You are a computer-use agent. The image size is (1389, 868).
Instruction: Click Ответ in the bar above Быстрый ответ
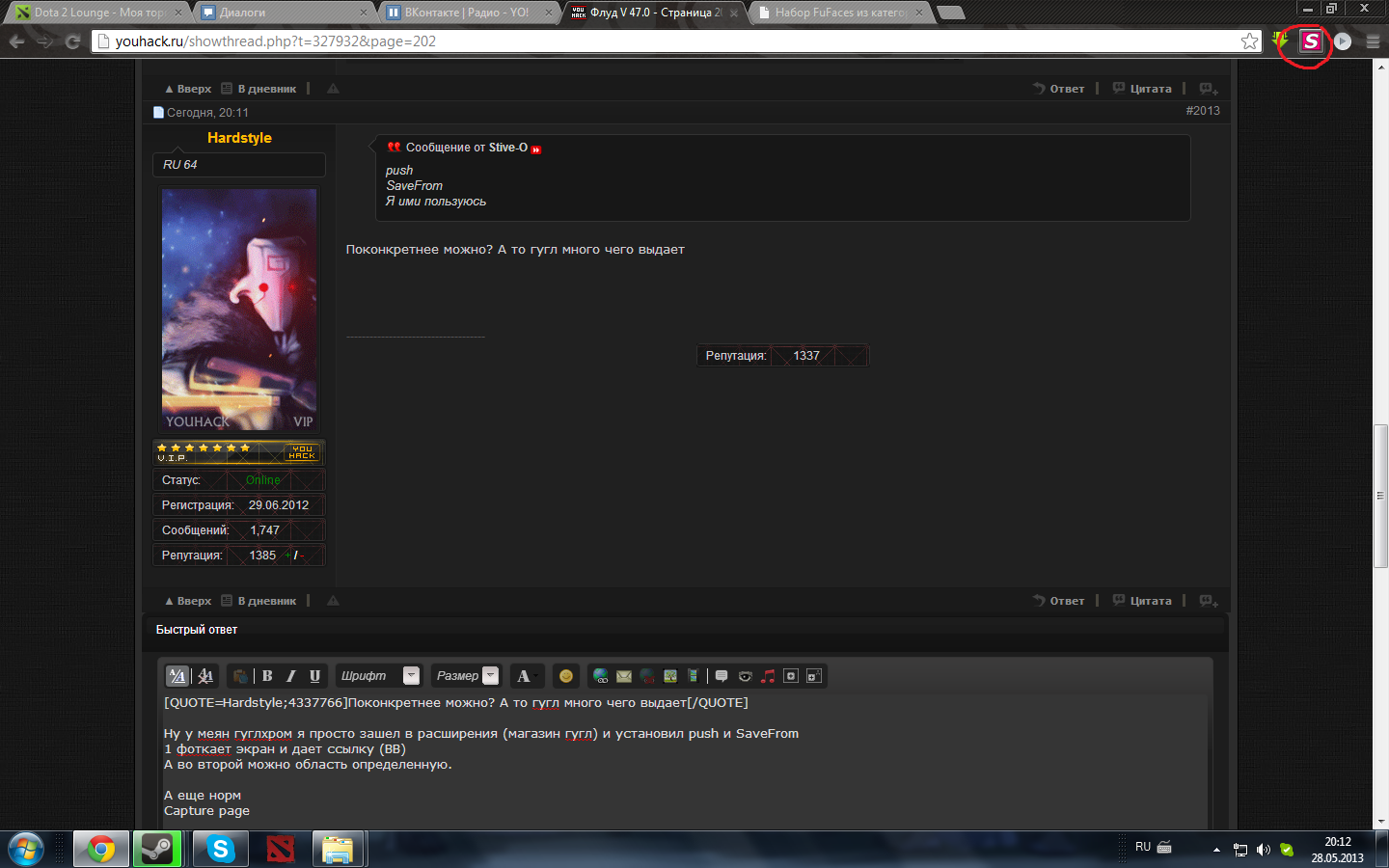pyautogui.click(x=1059, y=601)
